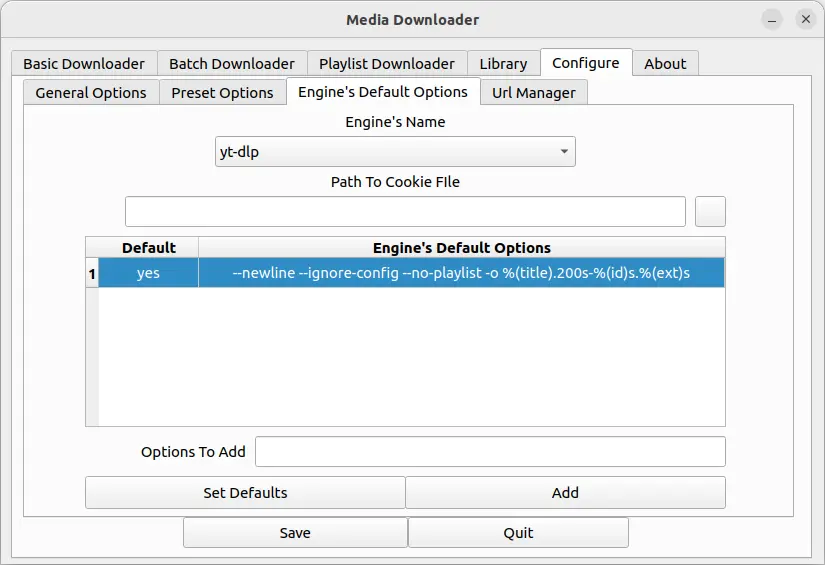Open the cookie file browse button
825x565 pixels.
(x=710, y=212)
